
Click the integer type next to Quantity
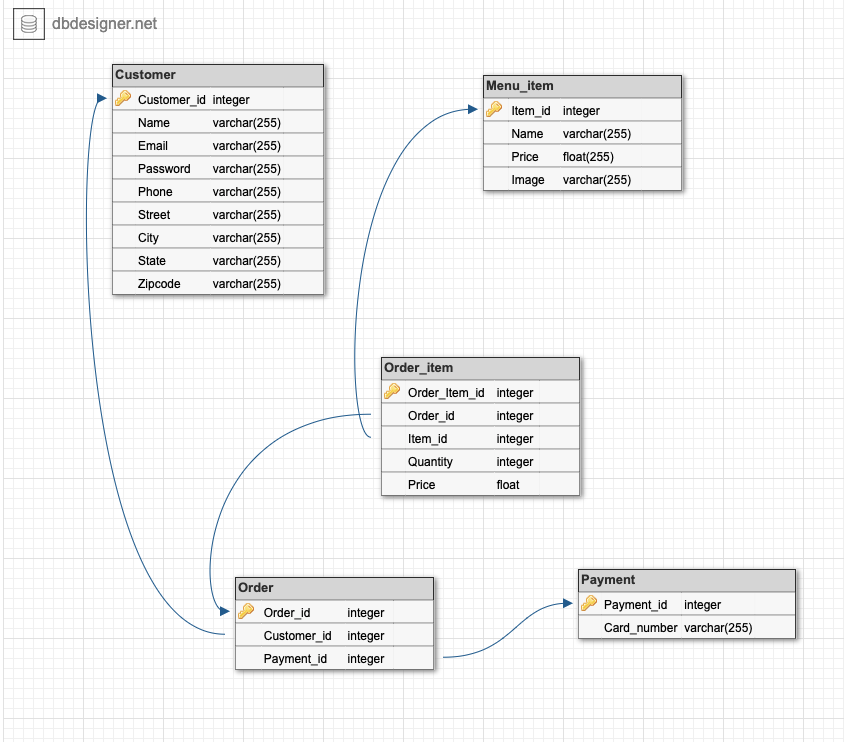pos(515,462)
